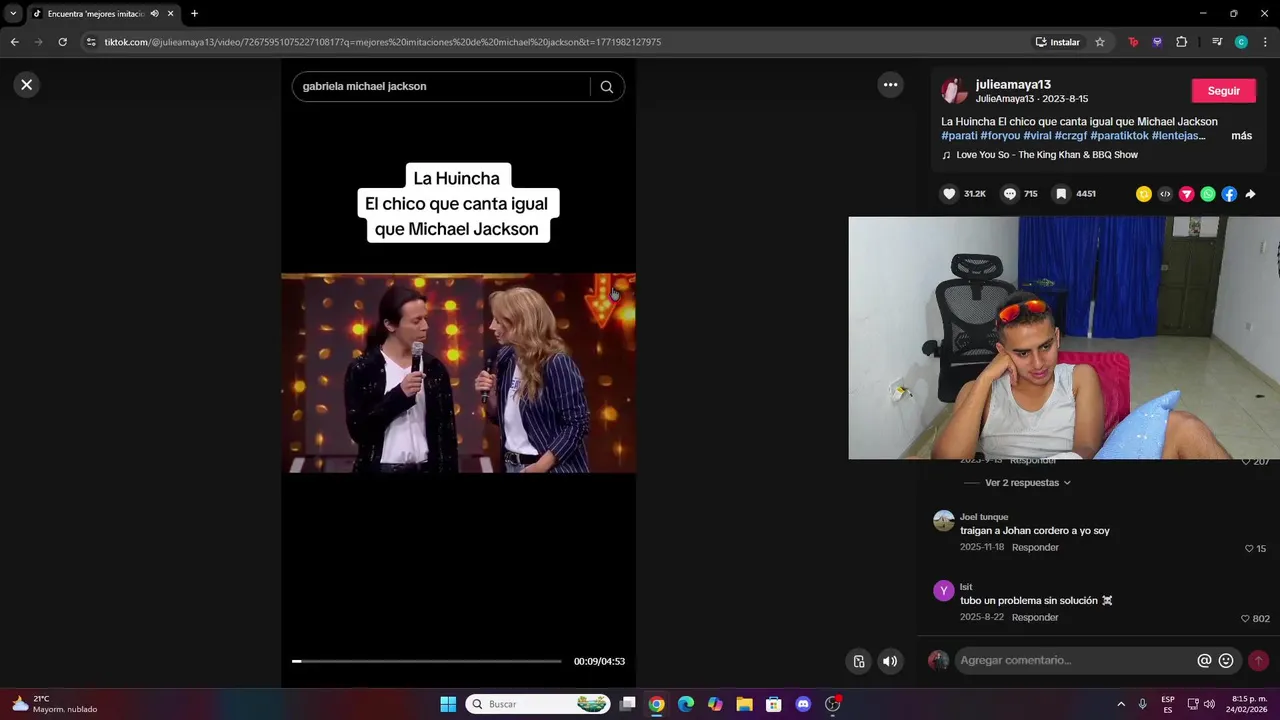The height and width of the screenshot is (720, 1280).
Task: Open Windows Start menu
Action: (x=448, y=704)
